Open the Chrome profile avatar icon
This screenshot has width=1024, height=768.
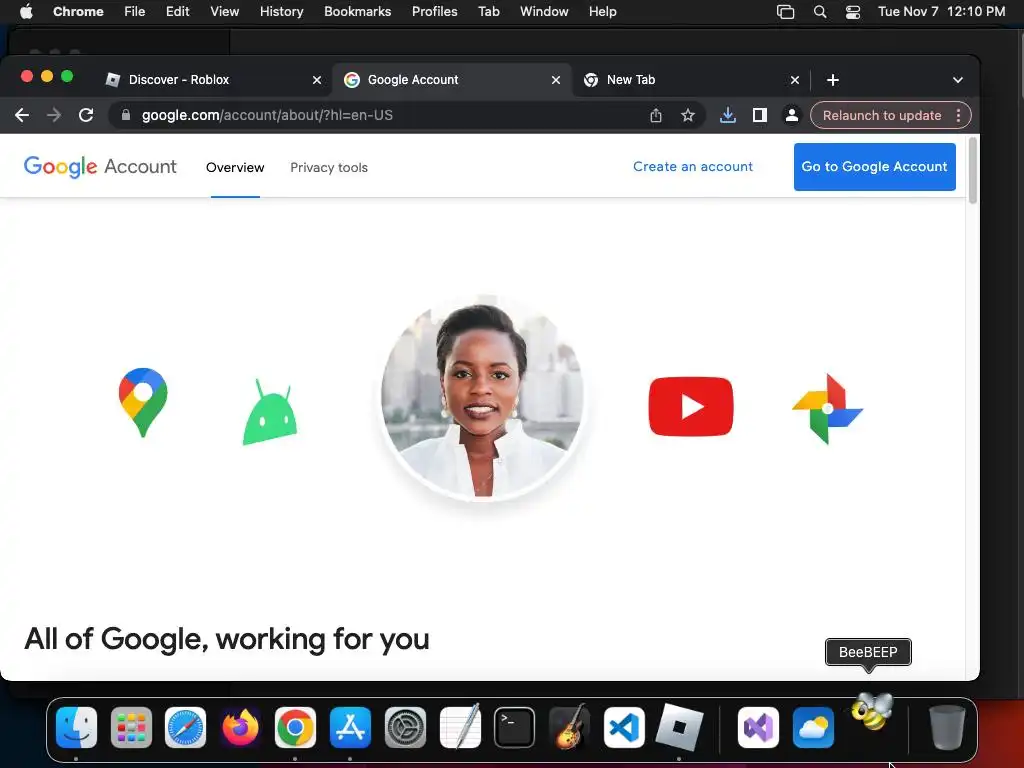(792, 116)
